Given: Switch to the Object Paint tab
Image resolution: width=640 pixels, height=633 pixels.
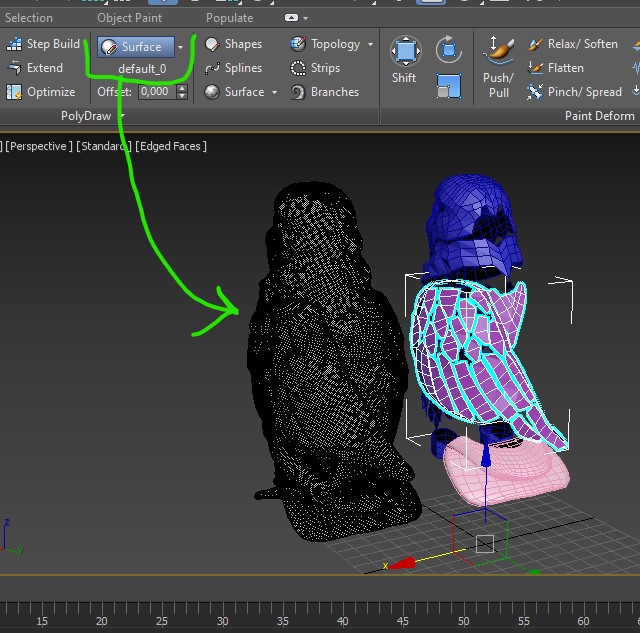Looking at the screenshot, I should [x=129, y=18].
